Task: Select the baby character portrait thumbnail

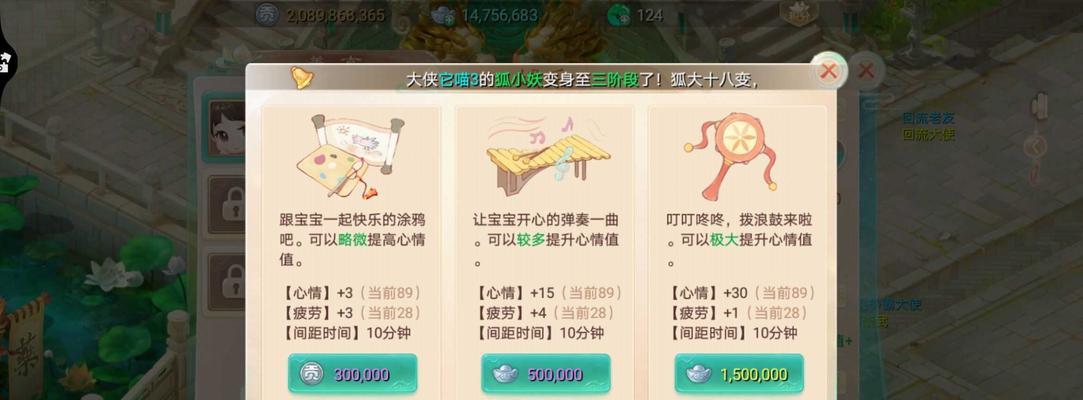Action: 227,128
